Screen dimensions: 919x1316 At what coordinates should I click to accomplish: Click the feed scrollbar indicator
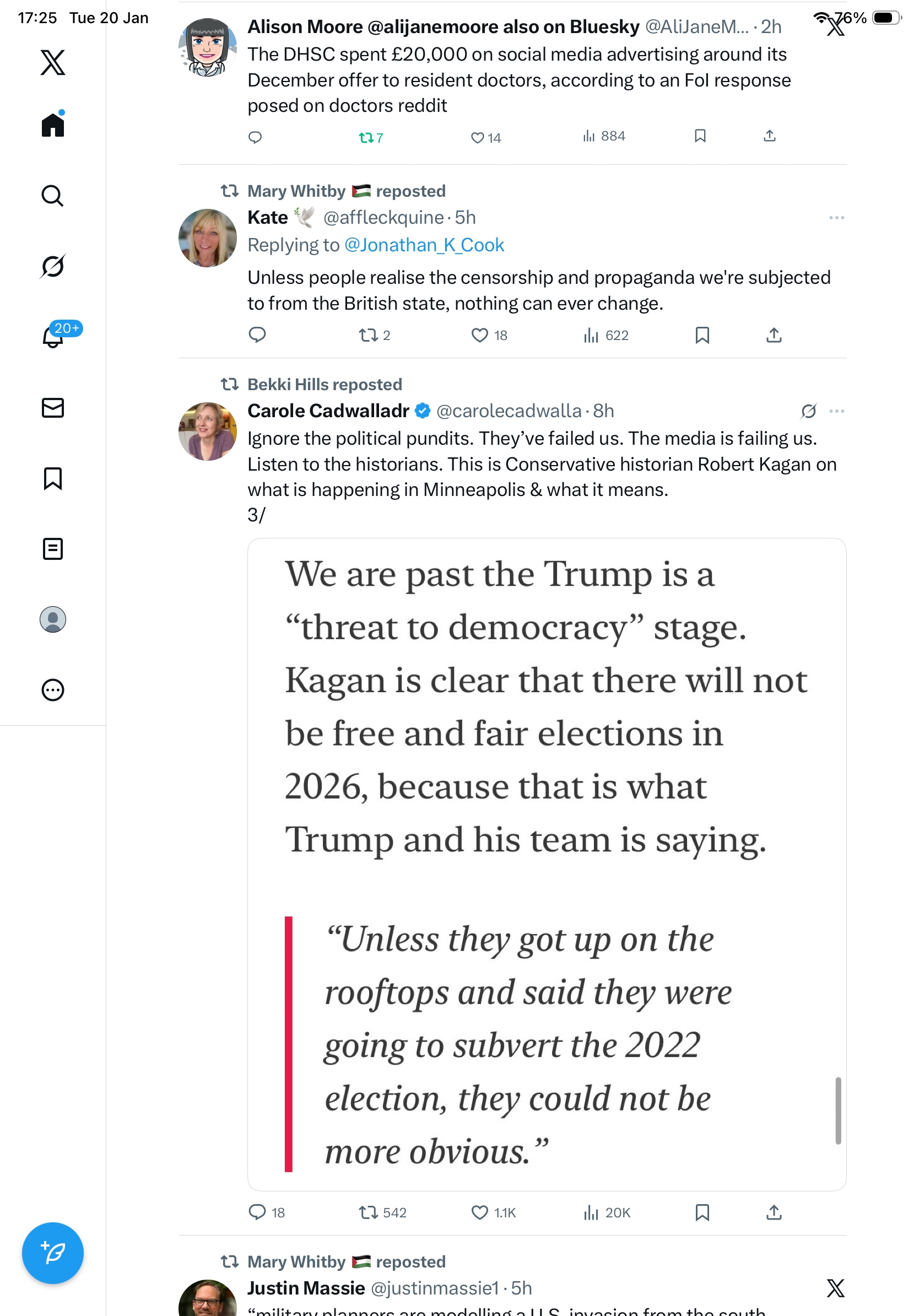tap(837, 1110)
